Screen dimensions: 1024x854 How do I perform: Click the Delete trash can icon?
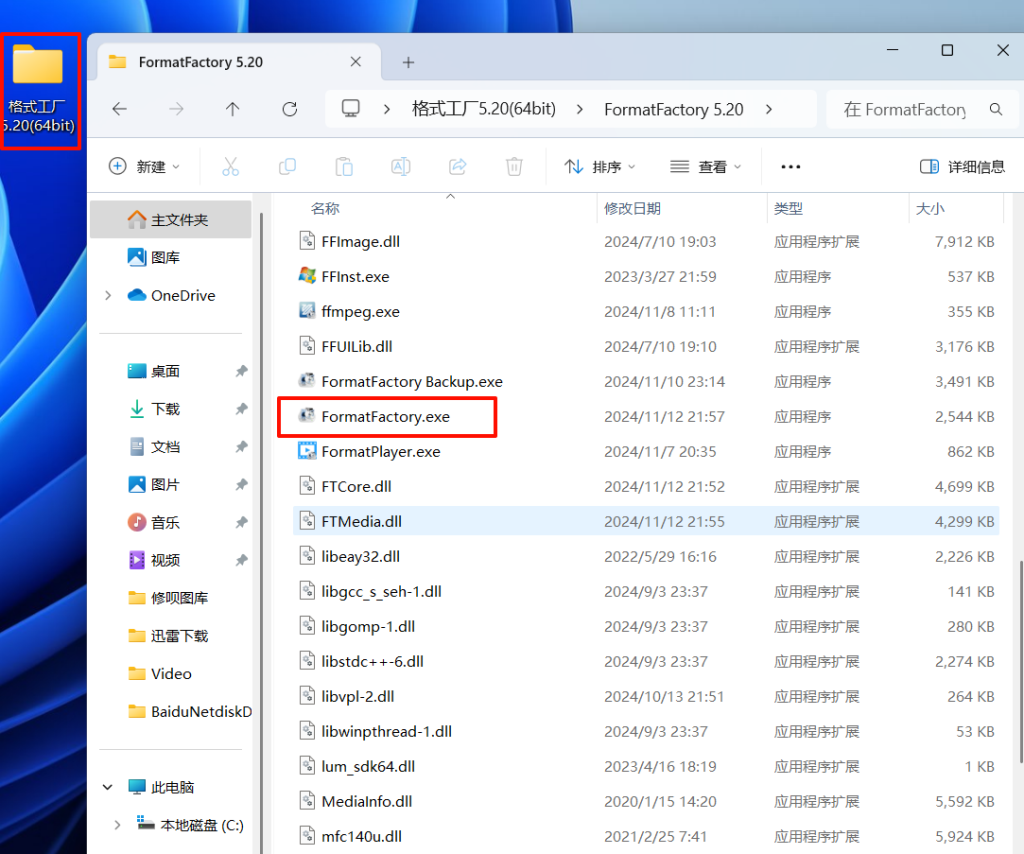click(515, 166)
